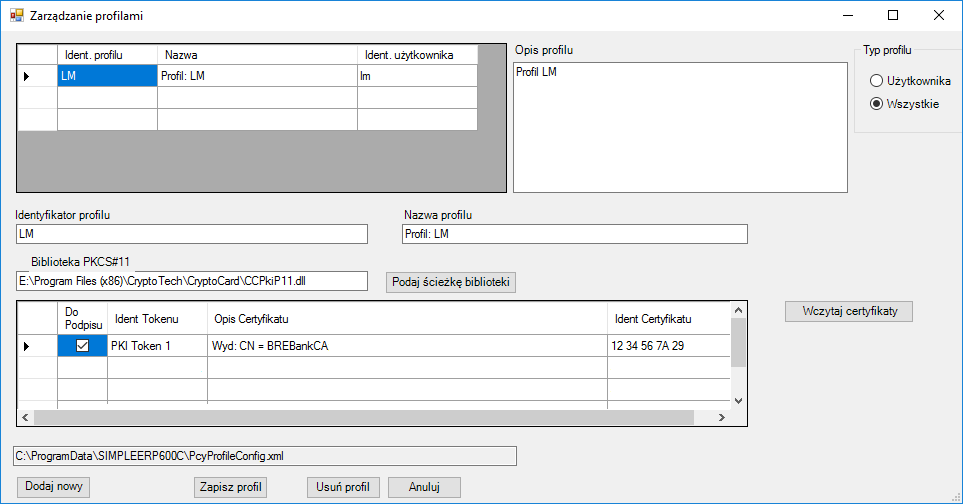
Task: Click certificate grid scroll down arrow
Action: pos(738,401)
